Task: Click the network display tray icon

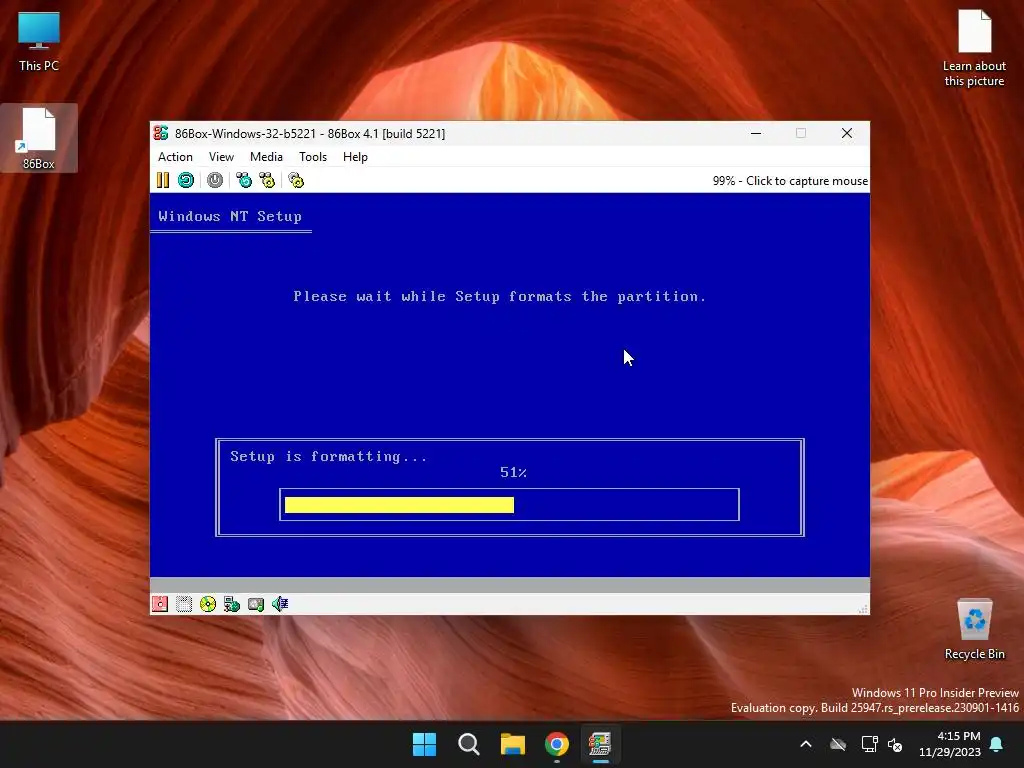Action: click(x=869, y=744)
